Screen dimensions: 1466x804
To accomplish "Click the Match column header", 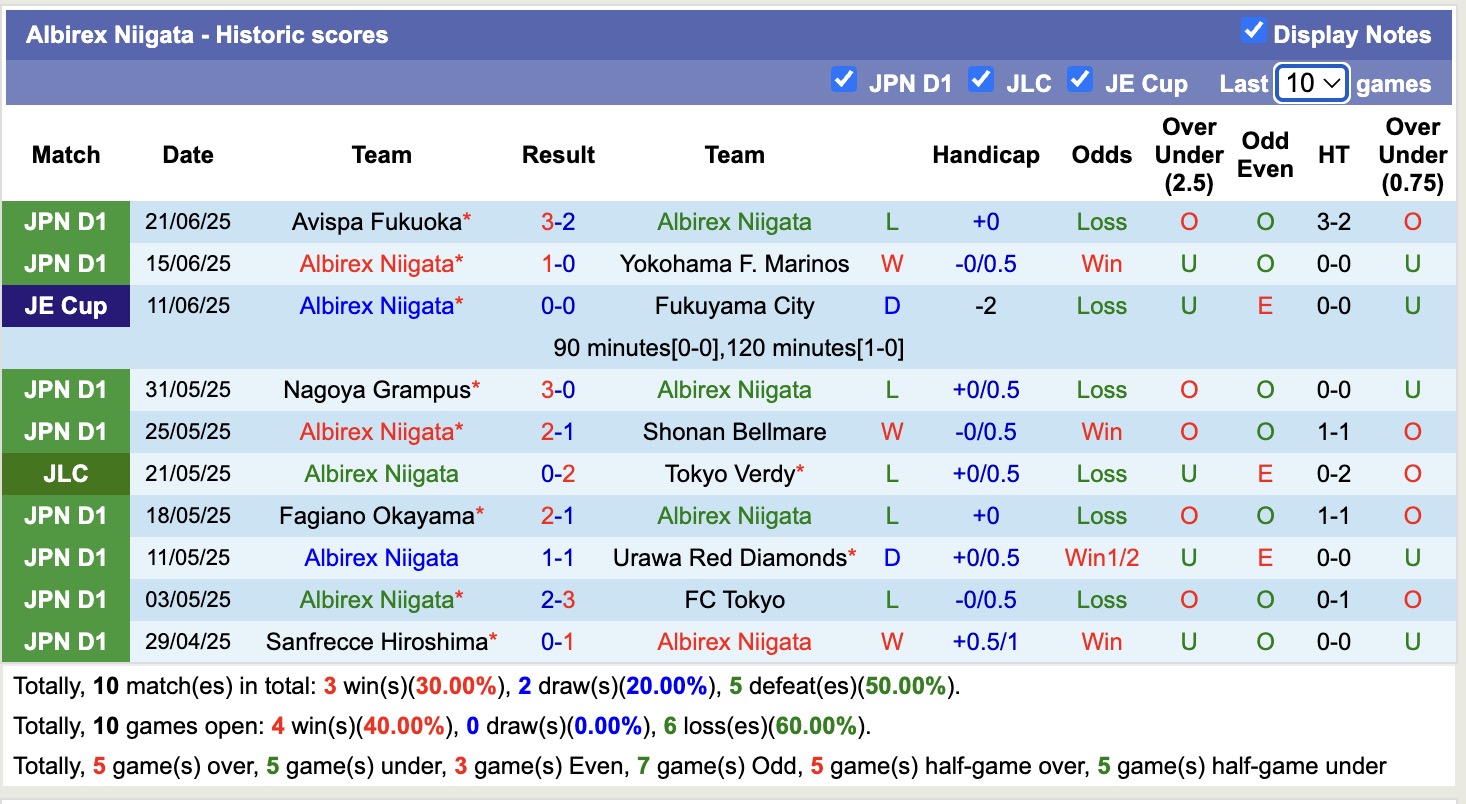I will [x=65, y=155].
